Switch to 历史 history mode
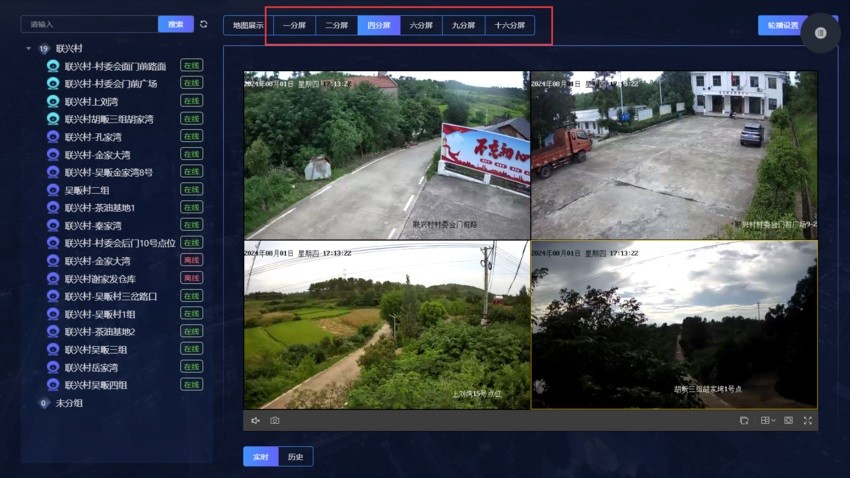The image size is (850, 478). point(295,456)
